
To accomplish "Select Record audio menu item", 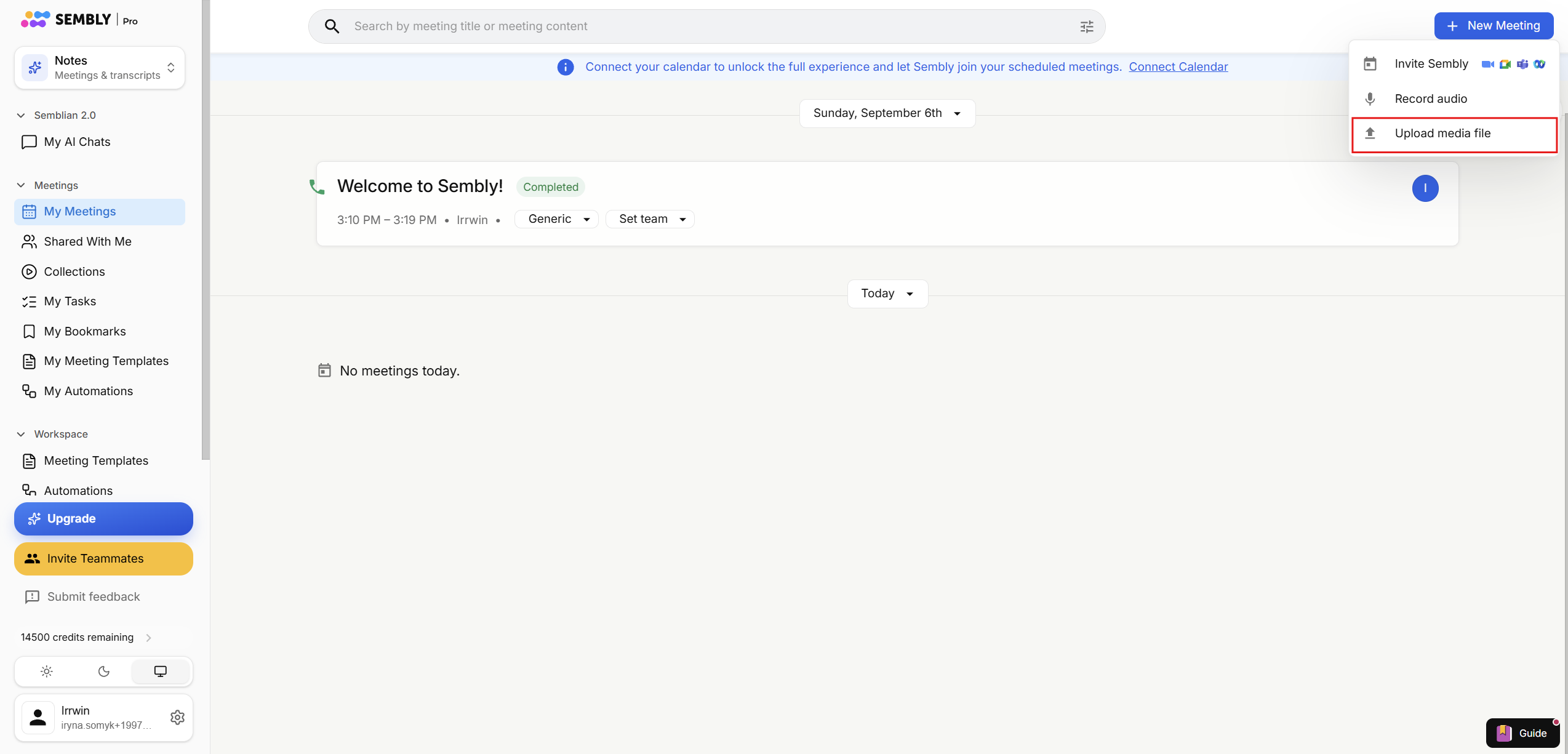I will click(1454, 99).
